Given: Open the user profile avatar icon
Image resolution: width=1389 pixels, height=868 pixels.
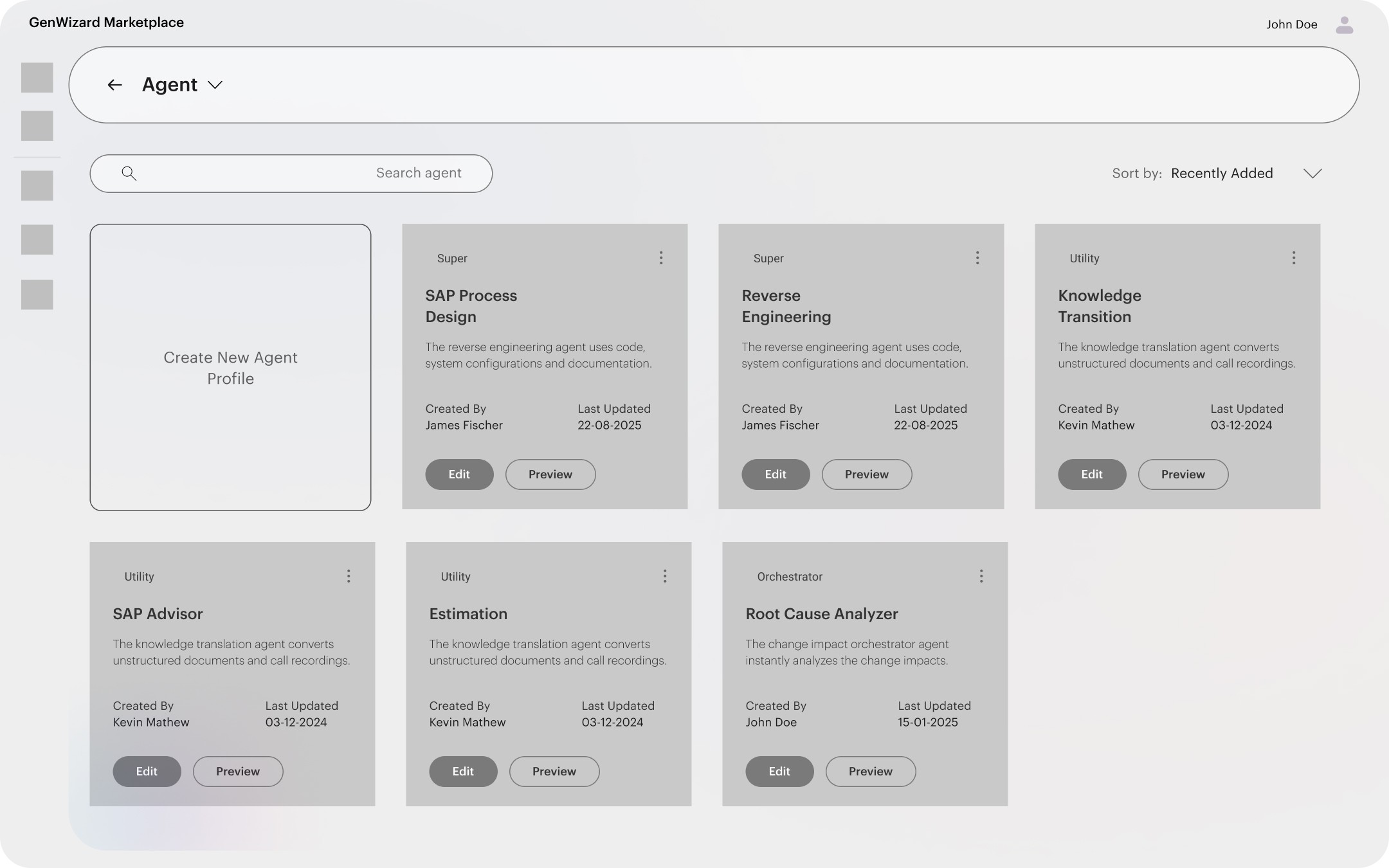Looking at the screenshot, I should point(1344,25).
